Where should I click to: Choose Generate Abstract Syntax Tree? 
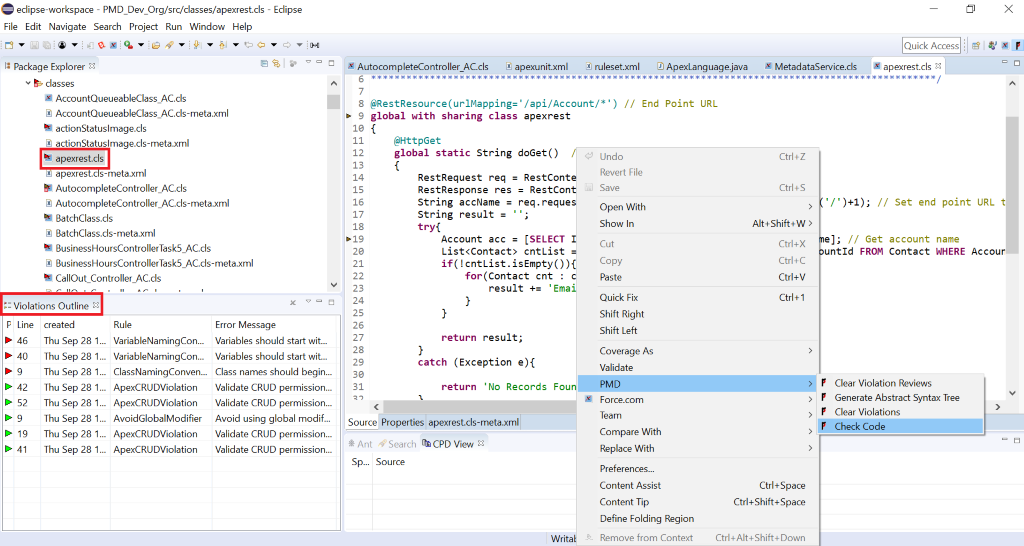[901, 398]
